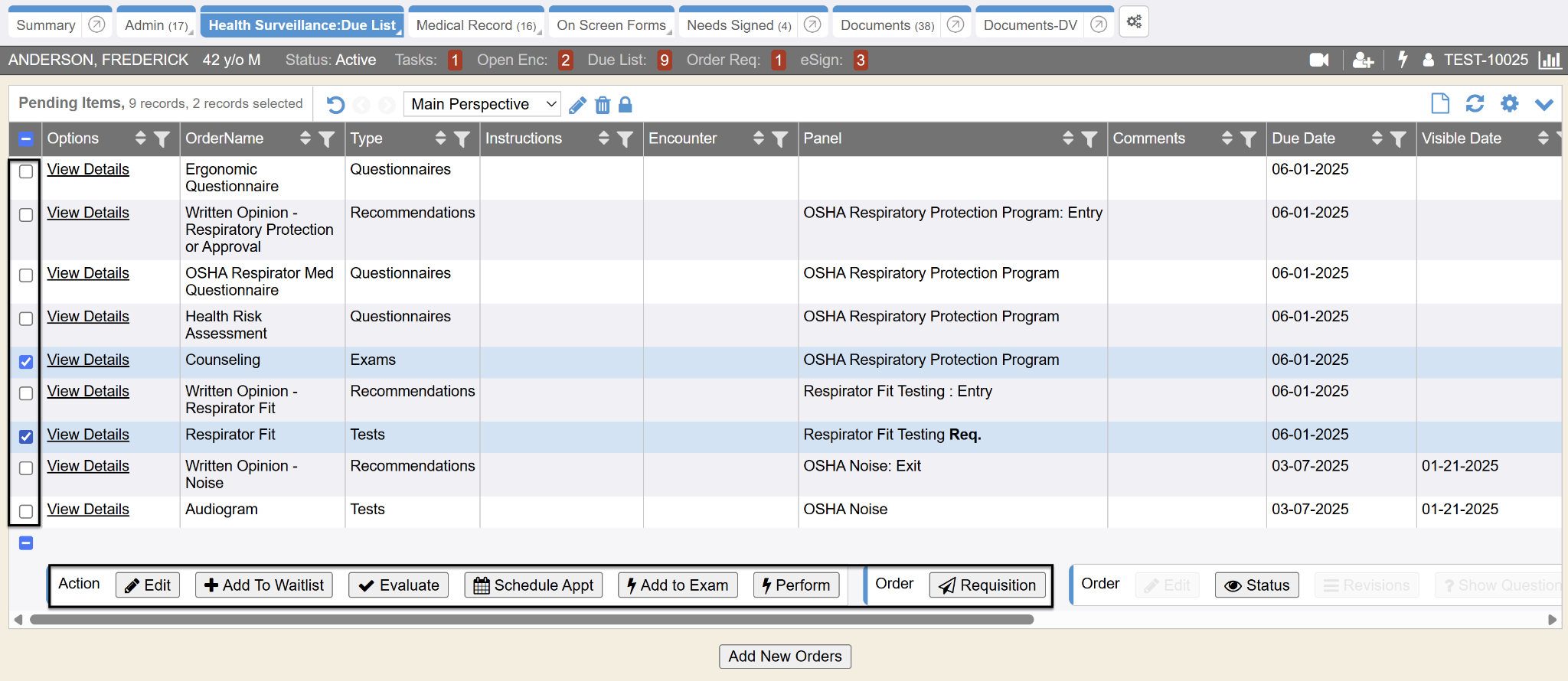Click the Add New Orders button
The image size is (1568, 681).
785,657
